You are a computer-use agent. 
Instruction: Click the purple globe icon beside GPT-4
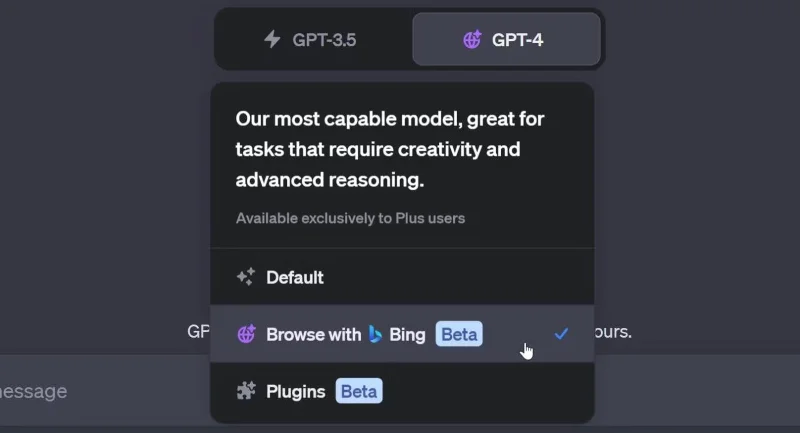pyautogui.click(x=472, y=39)
